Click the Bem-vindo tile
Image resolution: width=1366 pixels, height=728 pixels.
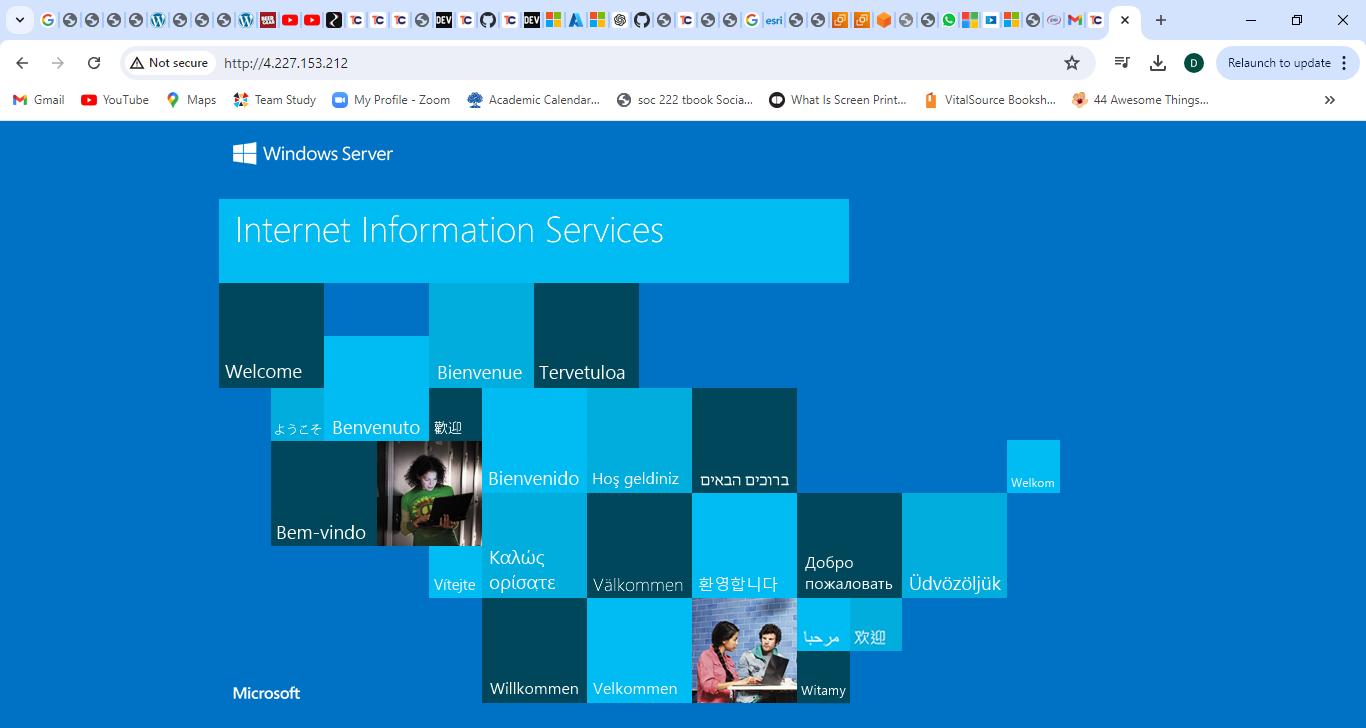click(x=324, y=493)
